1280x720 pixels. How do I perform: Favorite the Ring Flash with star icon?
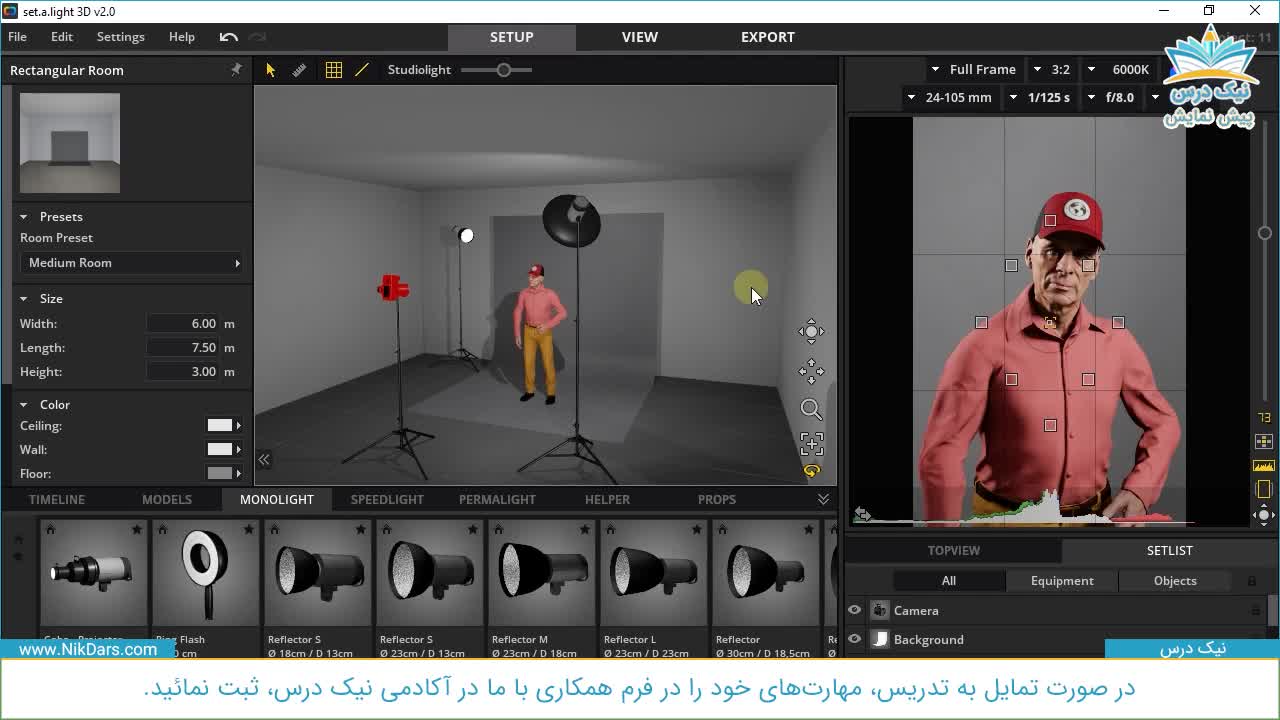[248, 529]
